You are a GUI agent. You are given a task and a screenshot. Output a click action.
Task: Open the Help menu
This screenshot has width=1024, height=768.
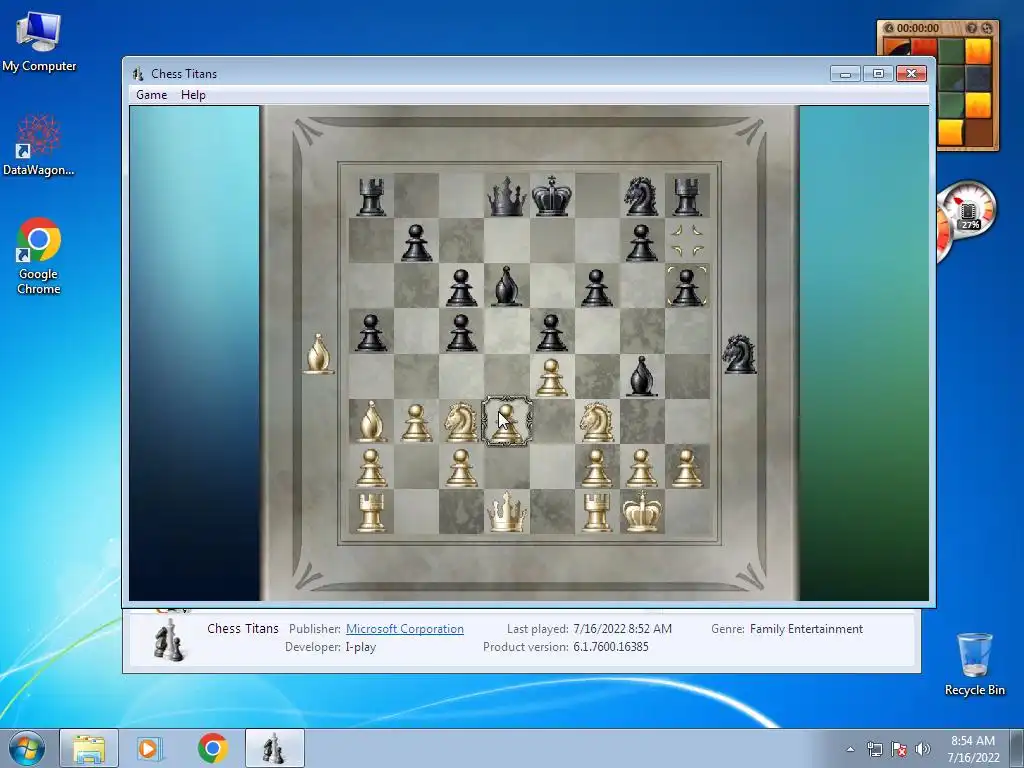point(193,95)
